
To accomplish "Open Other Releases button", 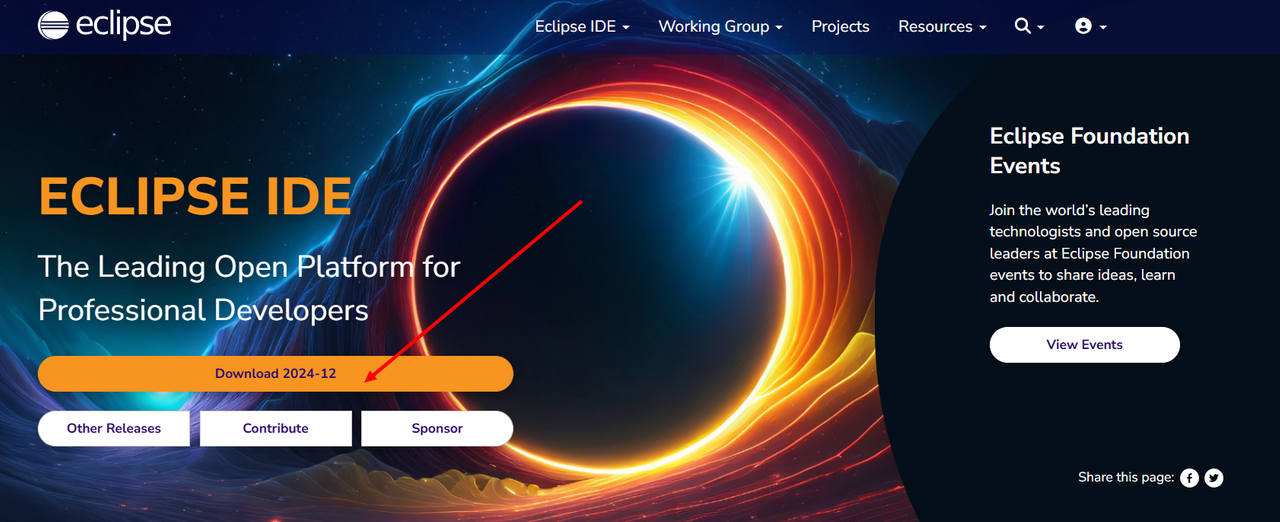I will click(114, 428).
